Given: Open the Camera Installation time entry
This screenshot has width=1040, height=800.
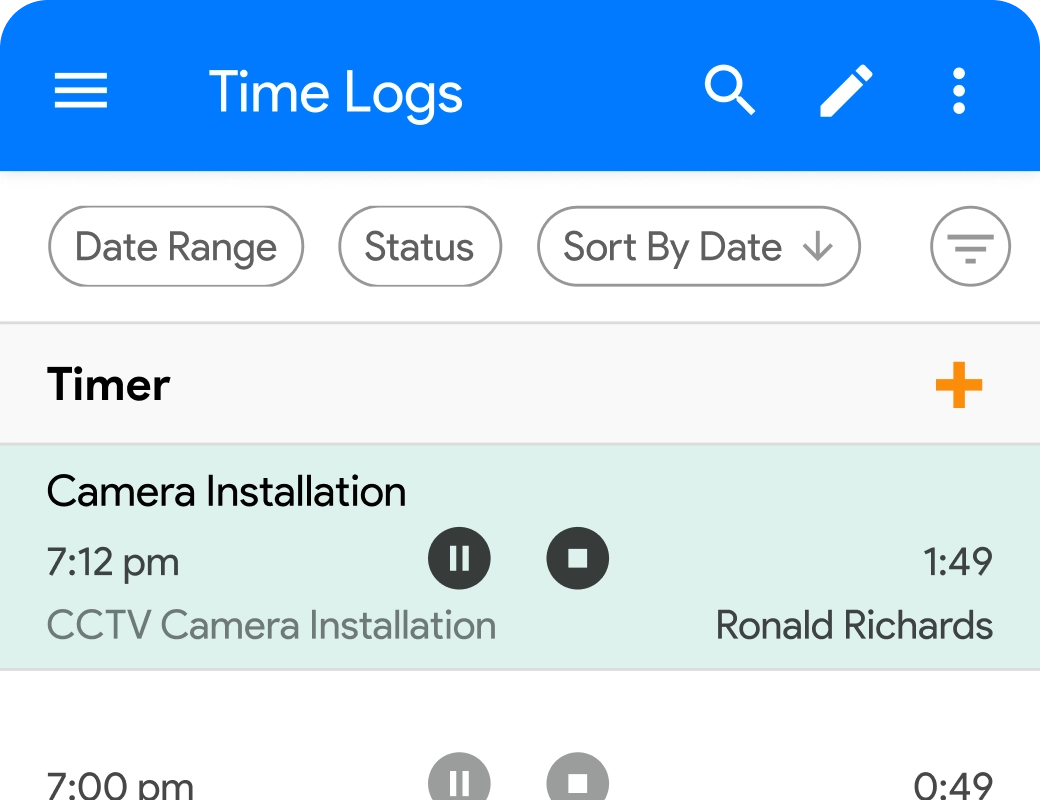Looking at the screenshot, I should coord(227,492).
